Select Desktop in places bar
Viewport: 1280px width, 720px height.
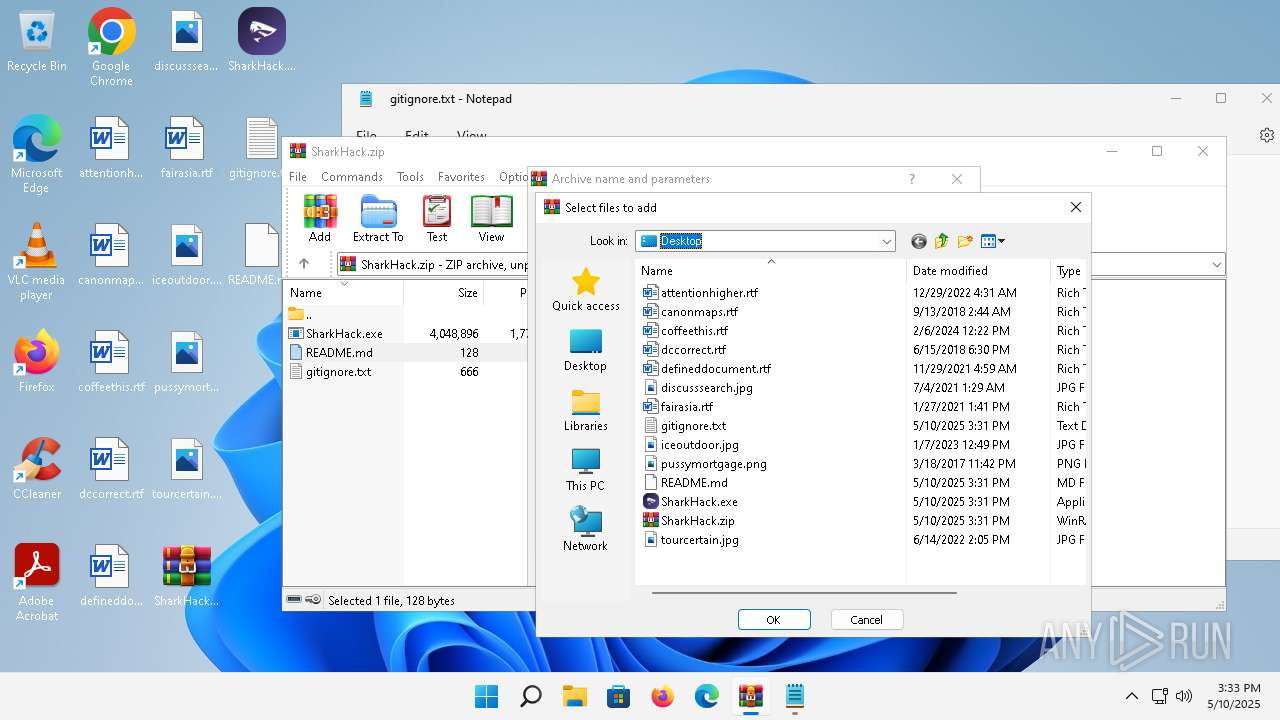pos(586,350)
